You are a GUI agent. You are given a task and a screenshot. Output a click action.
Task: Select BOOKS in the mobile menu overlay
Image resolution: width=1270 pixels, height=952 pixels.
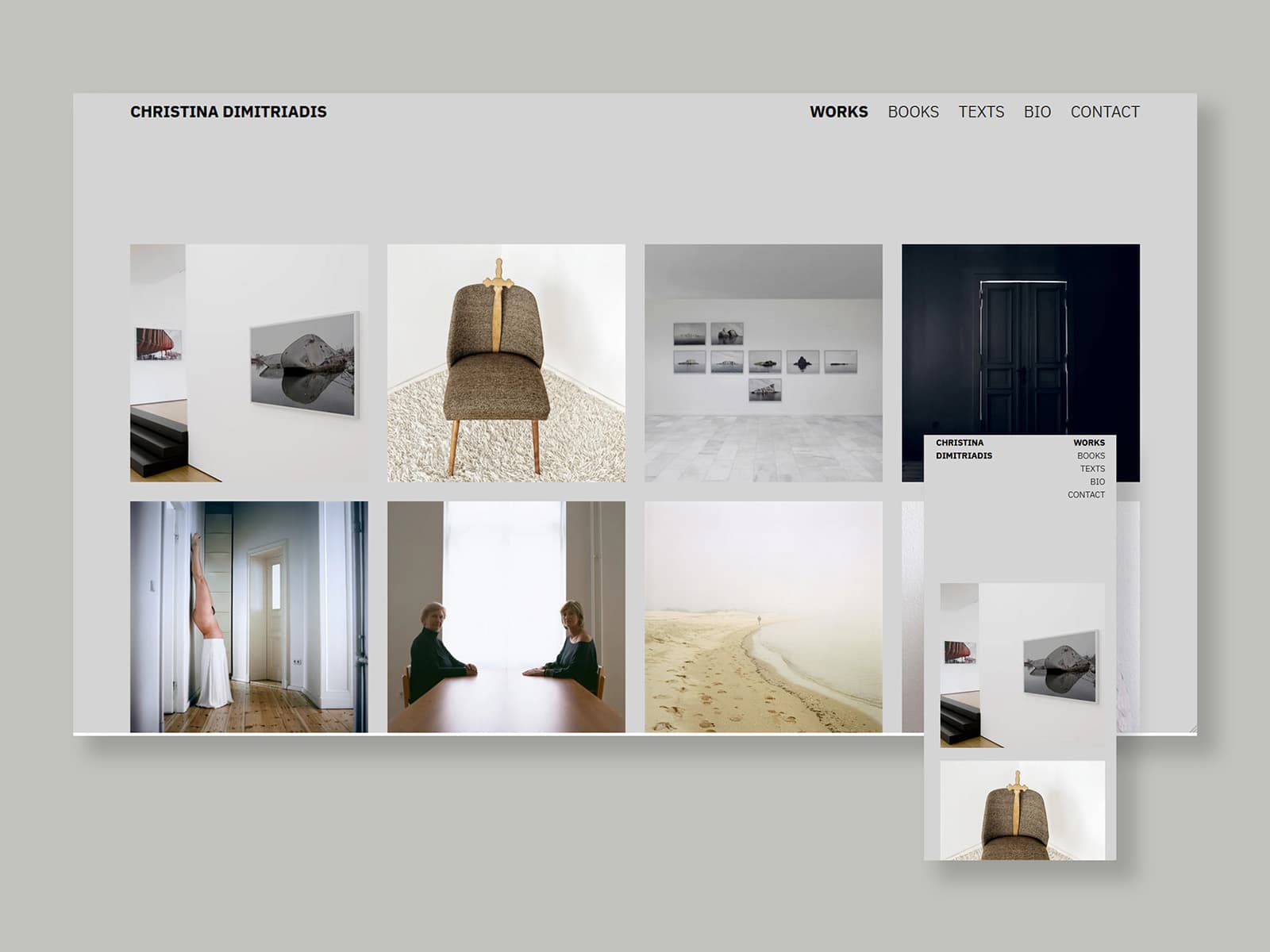(1090, 456)
